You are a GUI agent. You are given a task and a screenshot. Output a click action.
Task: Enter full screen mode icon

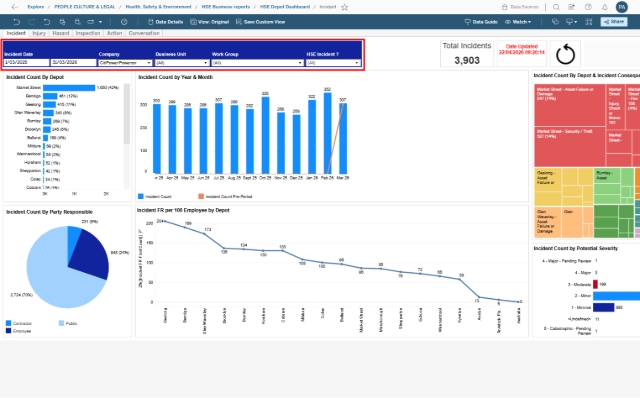coord(589,22)
